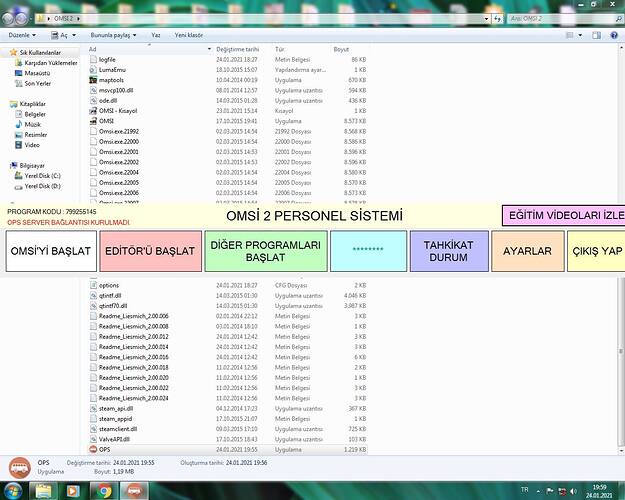The height and width of the screenshot is (500, 625).
Task: Select qtintf.dll file icon
Action: point(93,296)
